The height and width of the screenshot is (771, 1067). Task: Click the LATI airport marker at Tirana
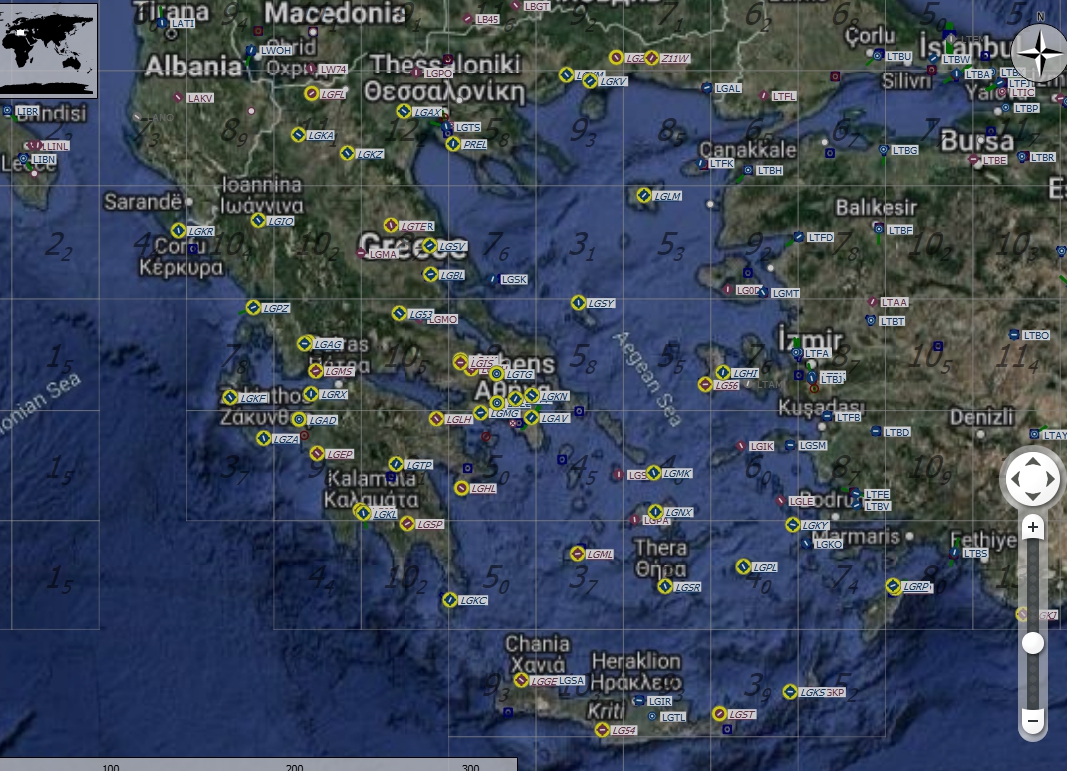(x=162, y=22)
